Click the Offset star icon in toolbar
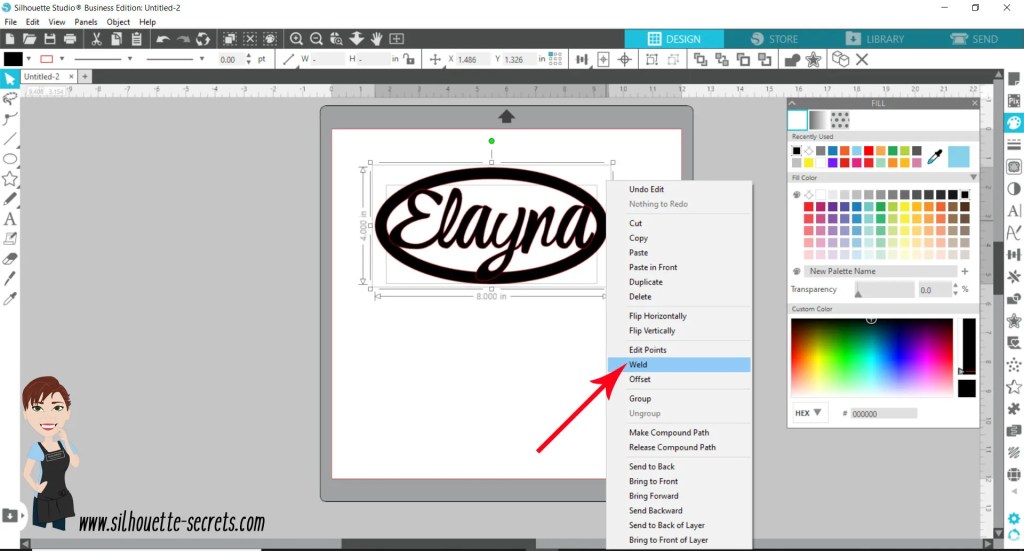This screenshot has width=1024, height=551. point(813,59)
